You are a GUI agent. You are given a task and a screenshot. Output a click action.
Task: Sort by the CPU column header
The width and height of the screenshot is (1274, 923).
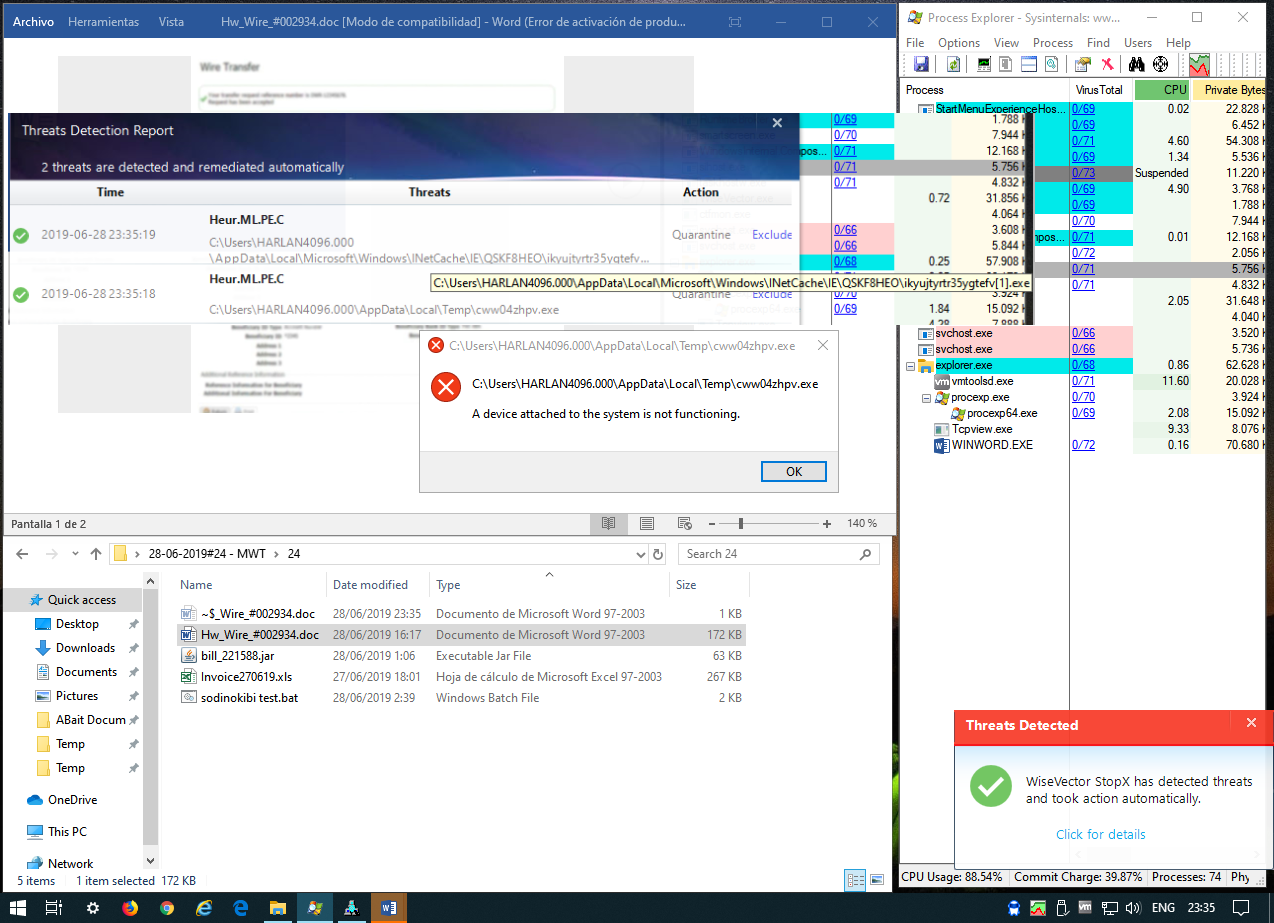[1163, 90]
